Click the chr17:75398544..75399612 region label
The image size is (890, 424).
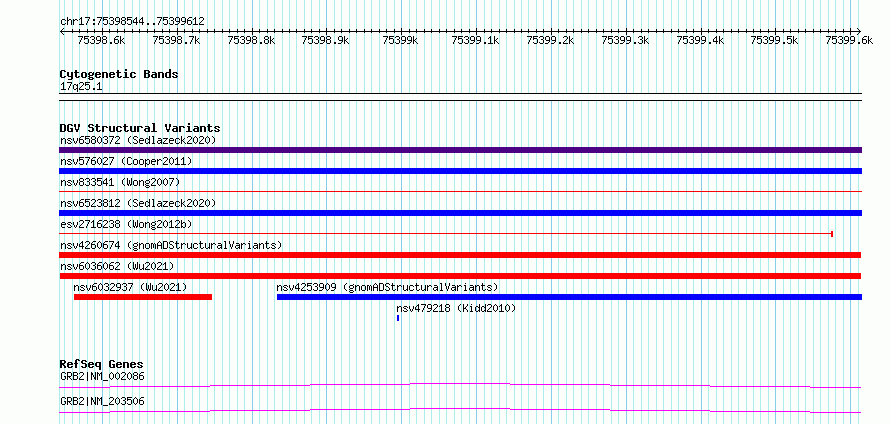tap(132, 22)
